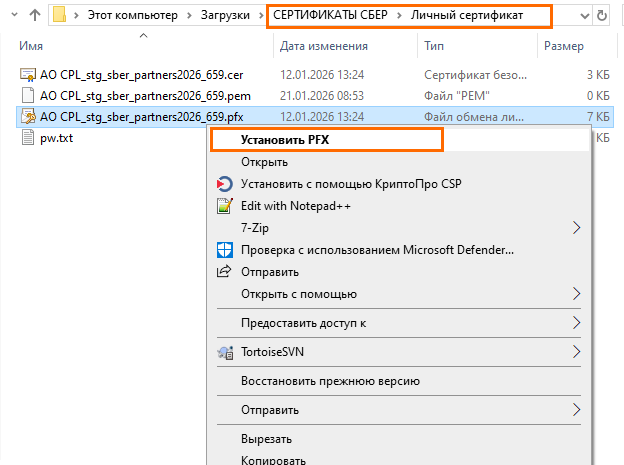Go to Загрузки in the breadcrumb path
Screen dimensions: 624x465
coord(225,16)
